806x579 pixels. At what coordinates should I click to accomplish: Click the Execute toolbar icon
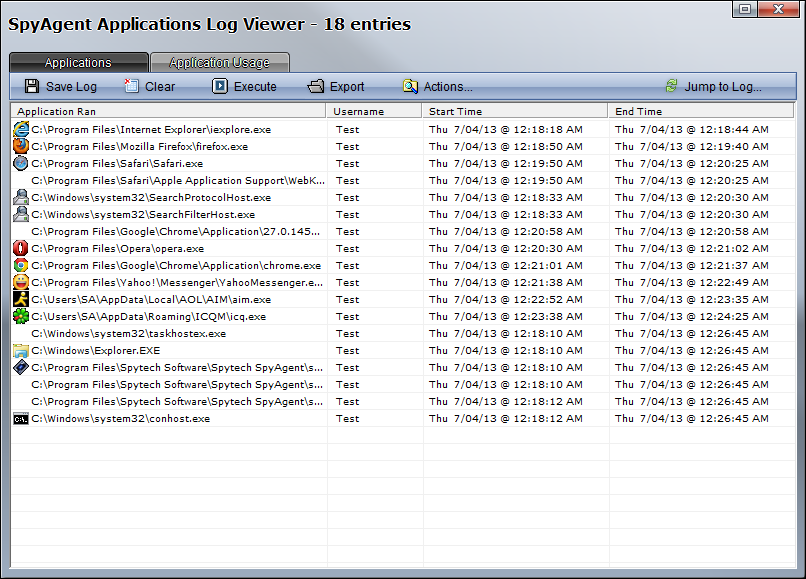tap(220, 87)
